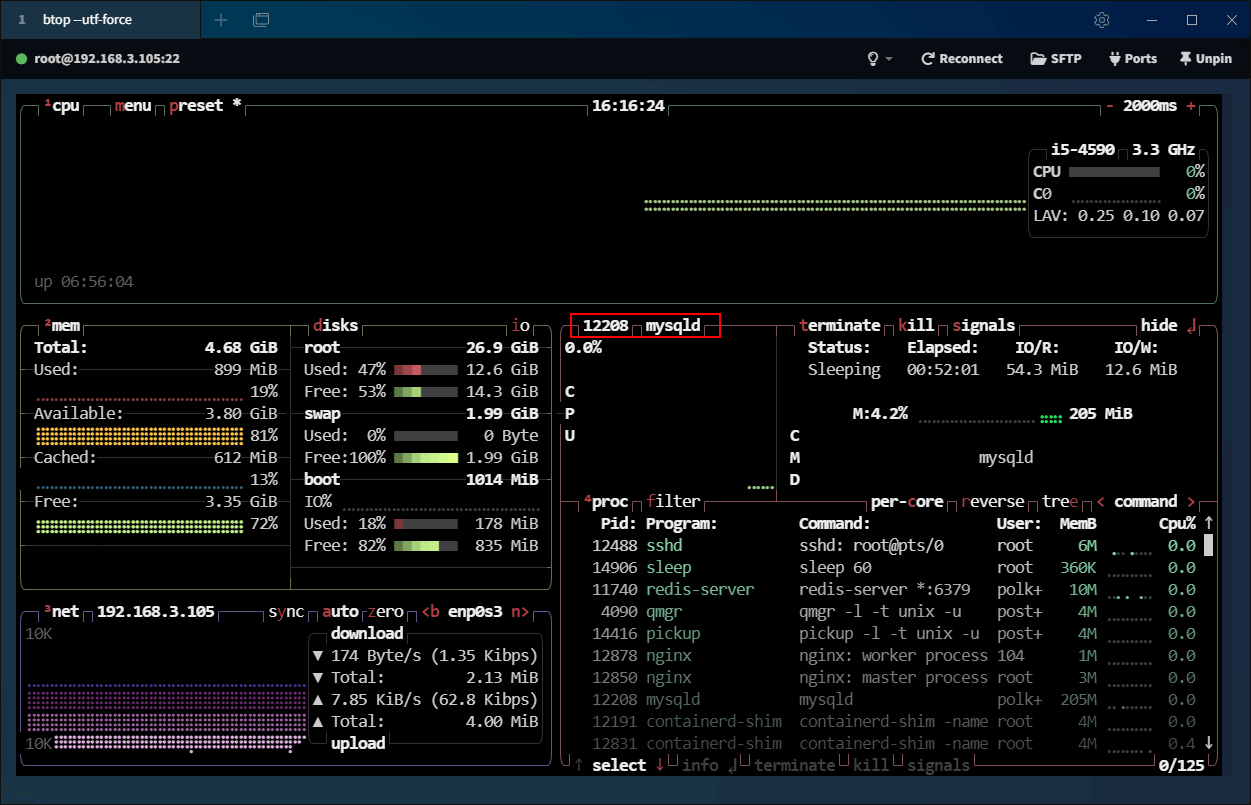Click kill in the proc footer
Screen dimensions: 1251x805
(871, 765)
